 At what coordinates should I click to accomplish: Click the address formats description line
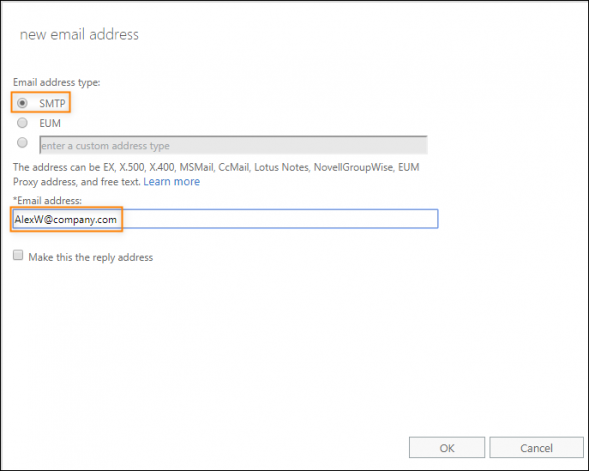coord(216,167)
